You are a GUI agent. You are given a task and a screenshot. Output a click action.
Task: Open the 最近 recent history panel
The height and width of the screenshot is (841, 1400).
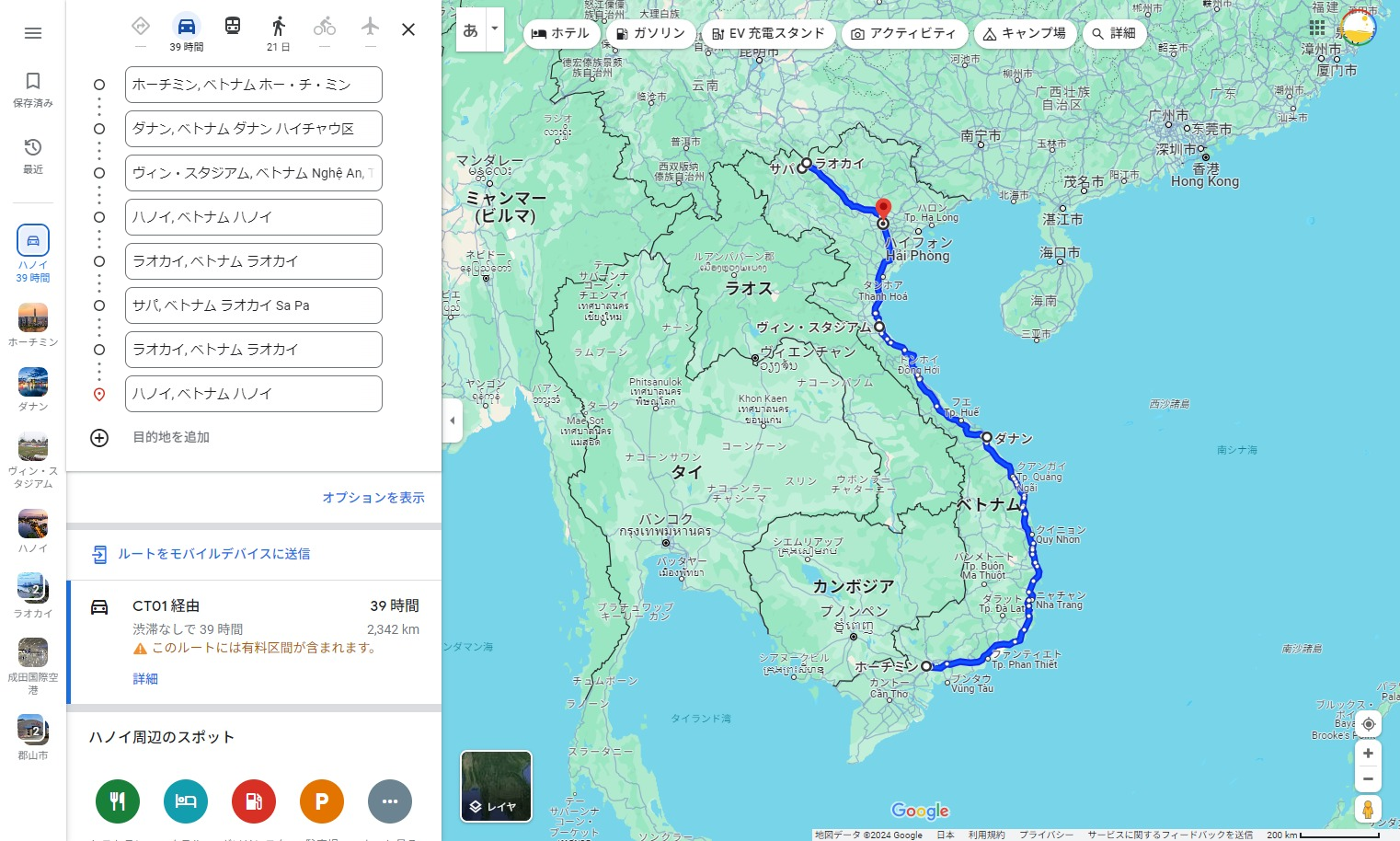pyautogui.click(x=33, y=156)
